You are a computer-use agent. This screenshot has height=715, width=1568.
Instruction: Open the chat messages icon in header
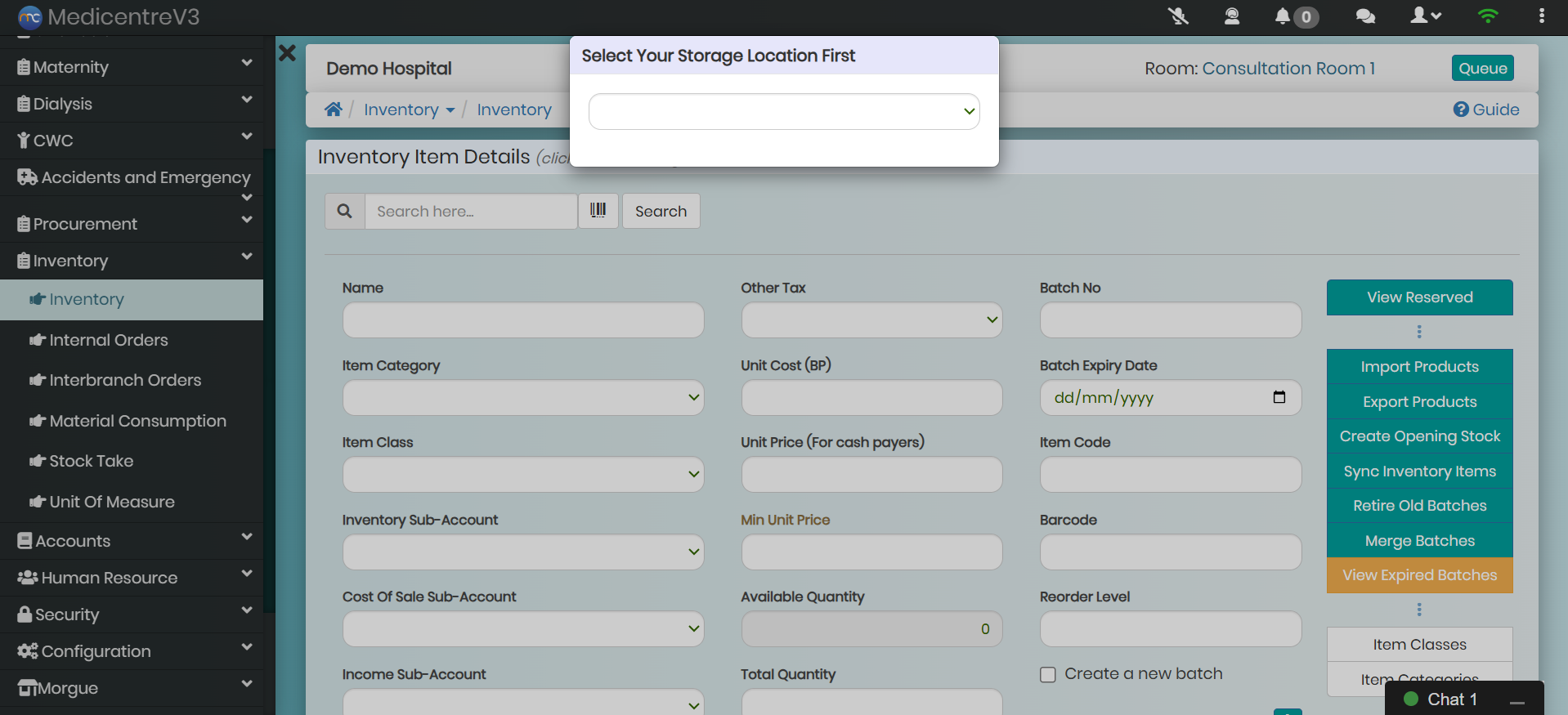pos(1364,16)
